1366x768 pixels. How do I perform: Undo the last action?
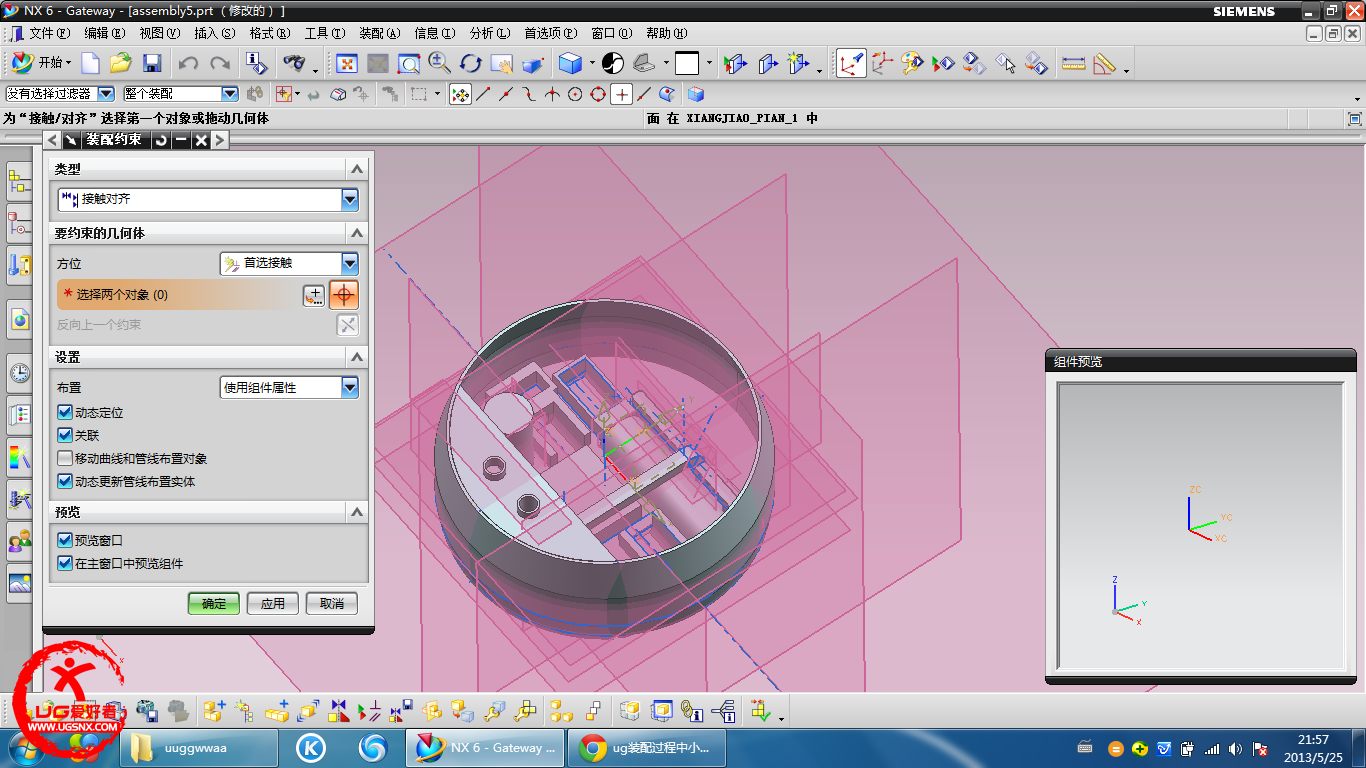pos(188,63)
